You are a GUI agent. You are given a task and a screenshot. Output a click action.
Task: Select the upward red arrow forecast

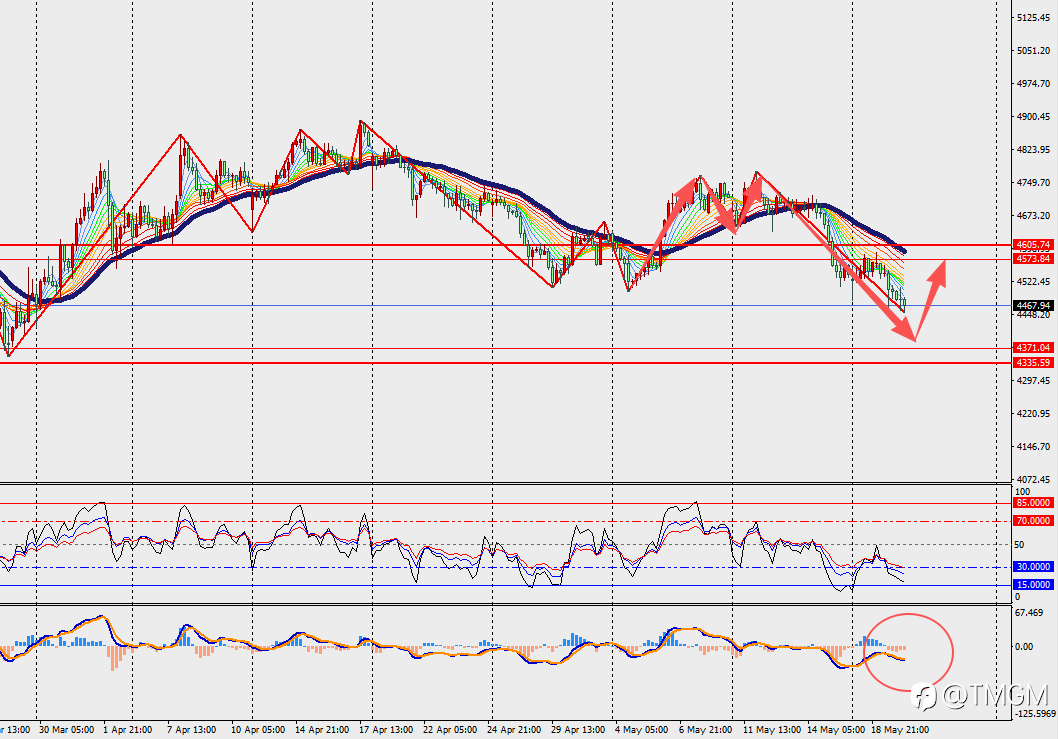(930, 300)
